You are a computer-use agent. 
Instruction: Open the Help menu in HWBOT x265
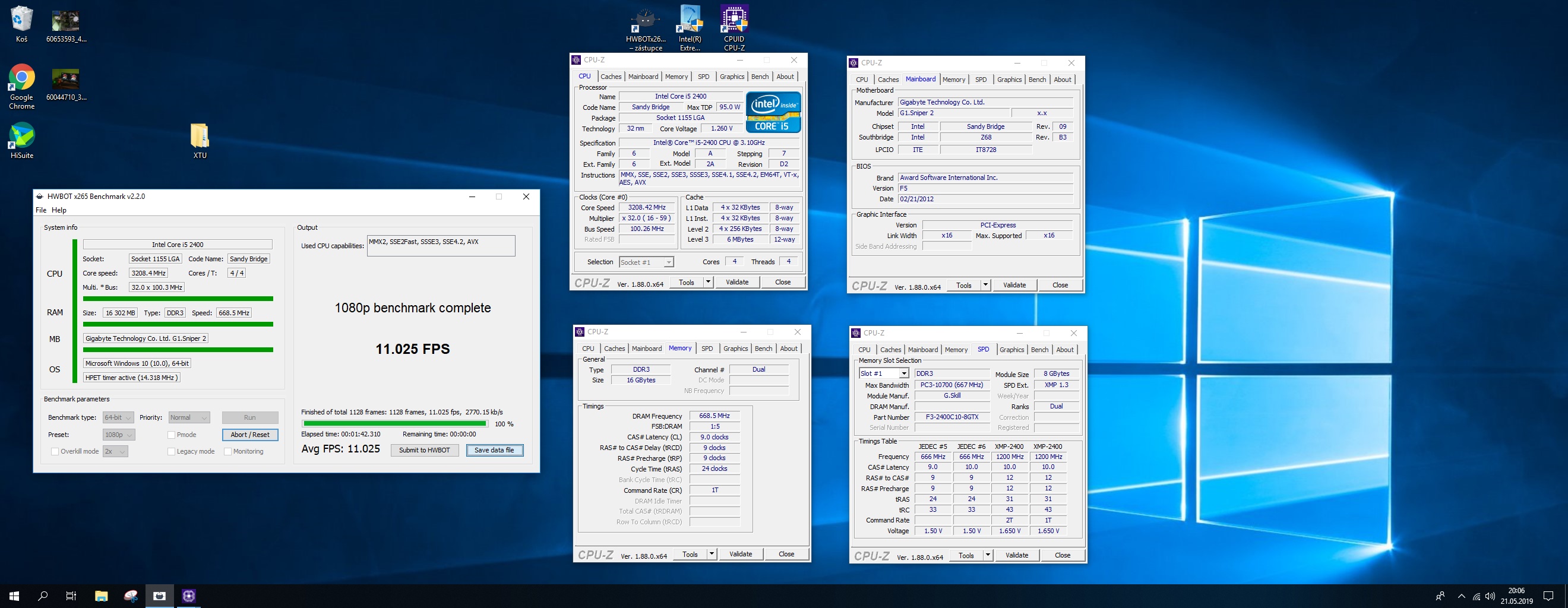pyautogui.click(x=59, y=210)
